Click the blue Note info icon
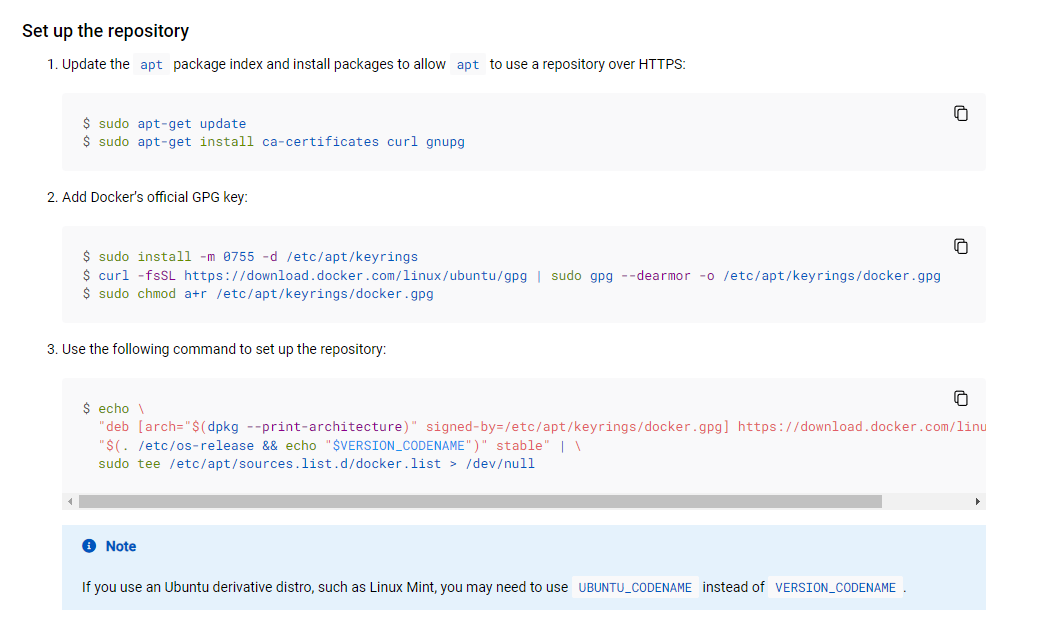 click(89, 546)
